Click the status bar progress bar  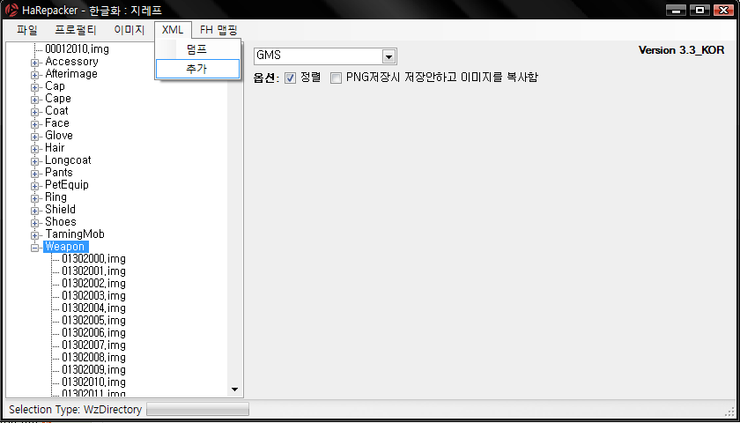(197, 409)
